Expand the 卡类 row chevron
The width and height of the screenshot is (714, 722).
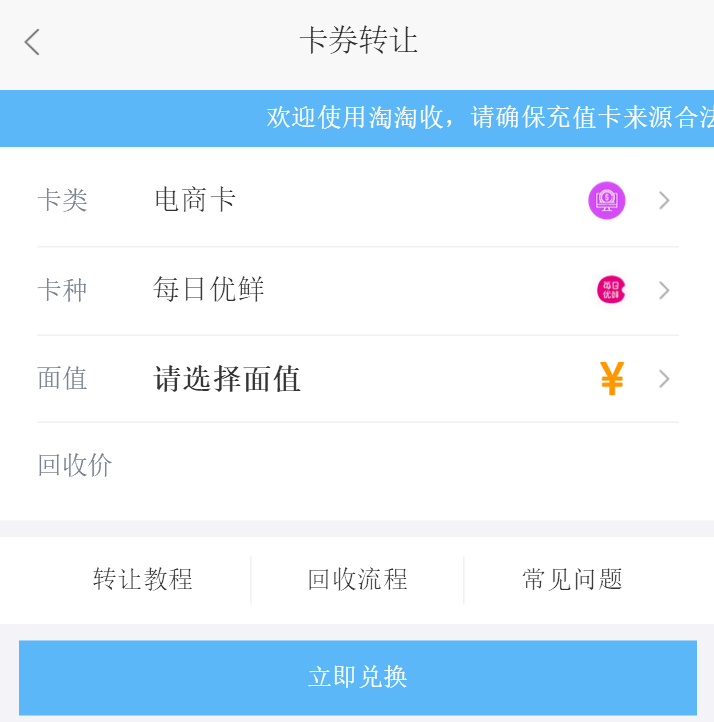coord(664,201)
